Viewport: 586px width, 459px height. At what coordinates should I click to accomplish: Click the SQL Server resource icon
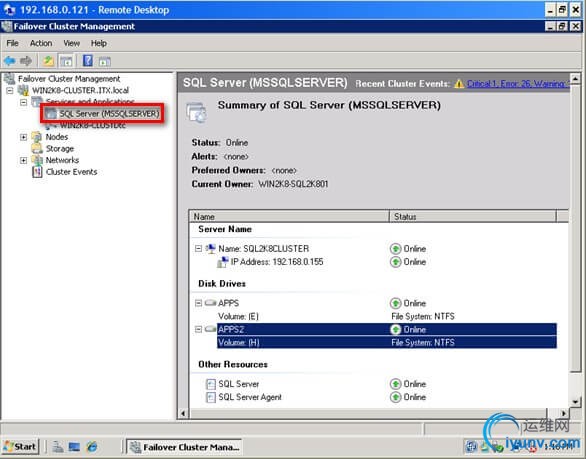(211, 384)
